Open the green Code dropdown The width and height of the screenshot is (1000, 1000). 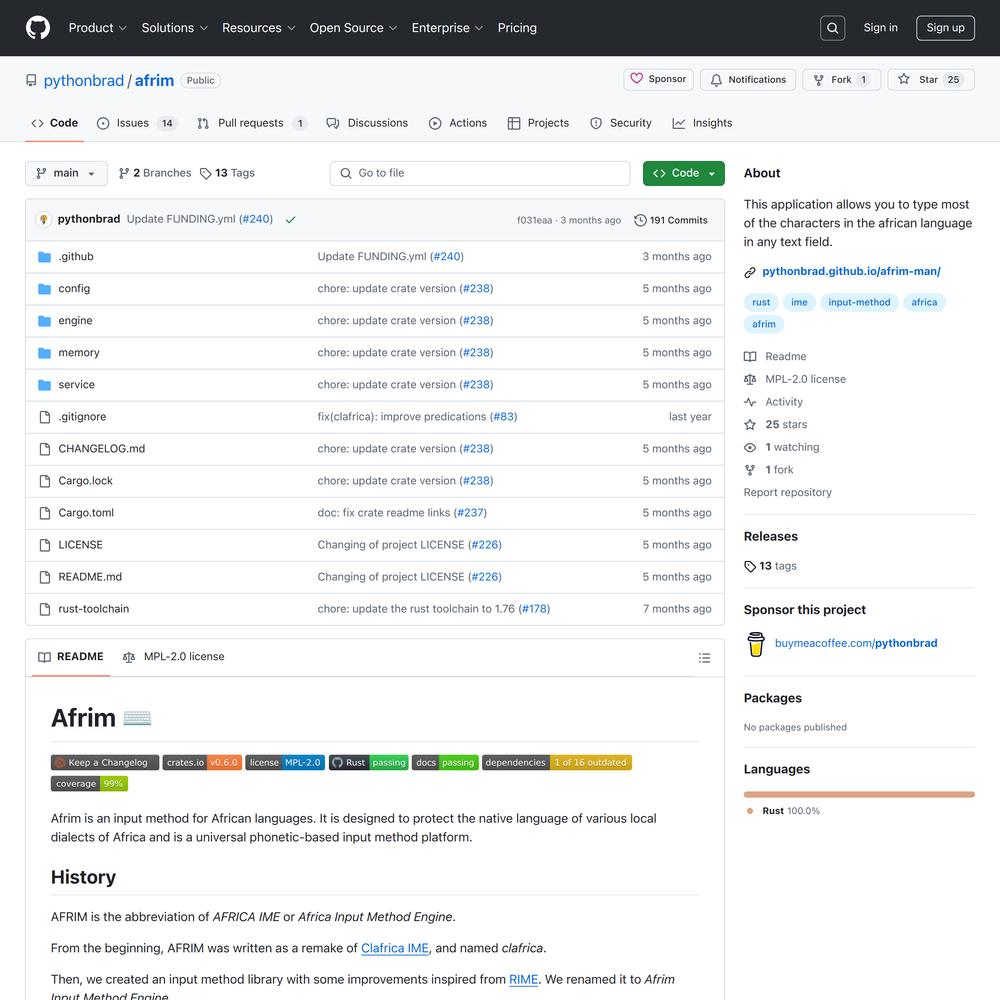pos(684,173)
